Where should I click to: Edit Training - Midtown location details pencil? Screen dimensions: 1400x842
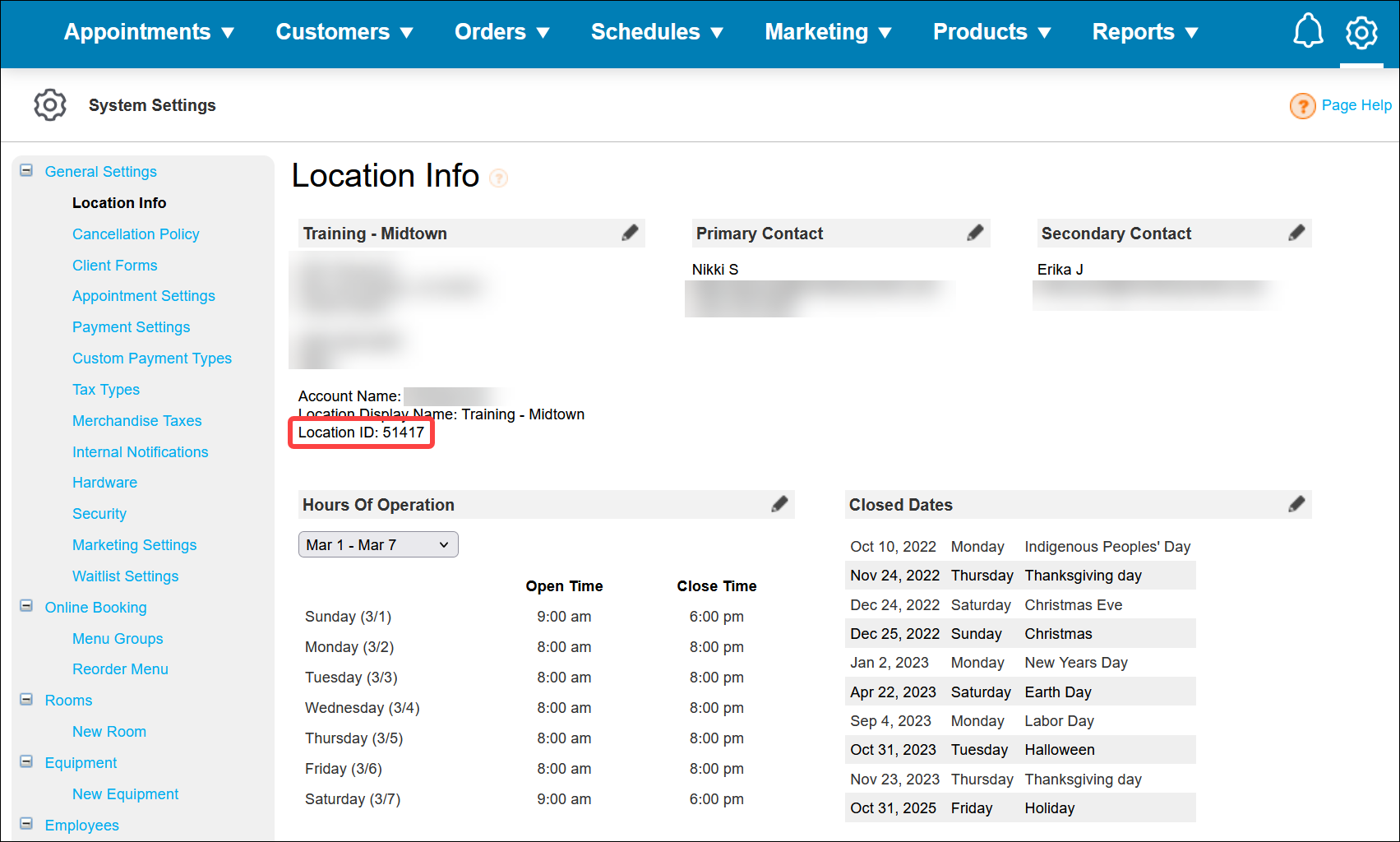tap(630, 233)
